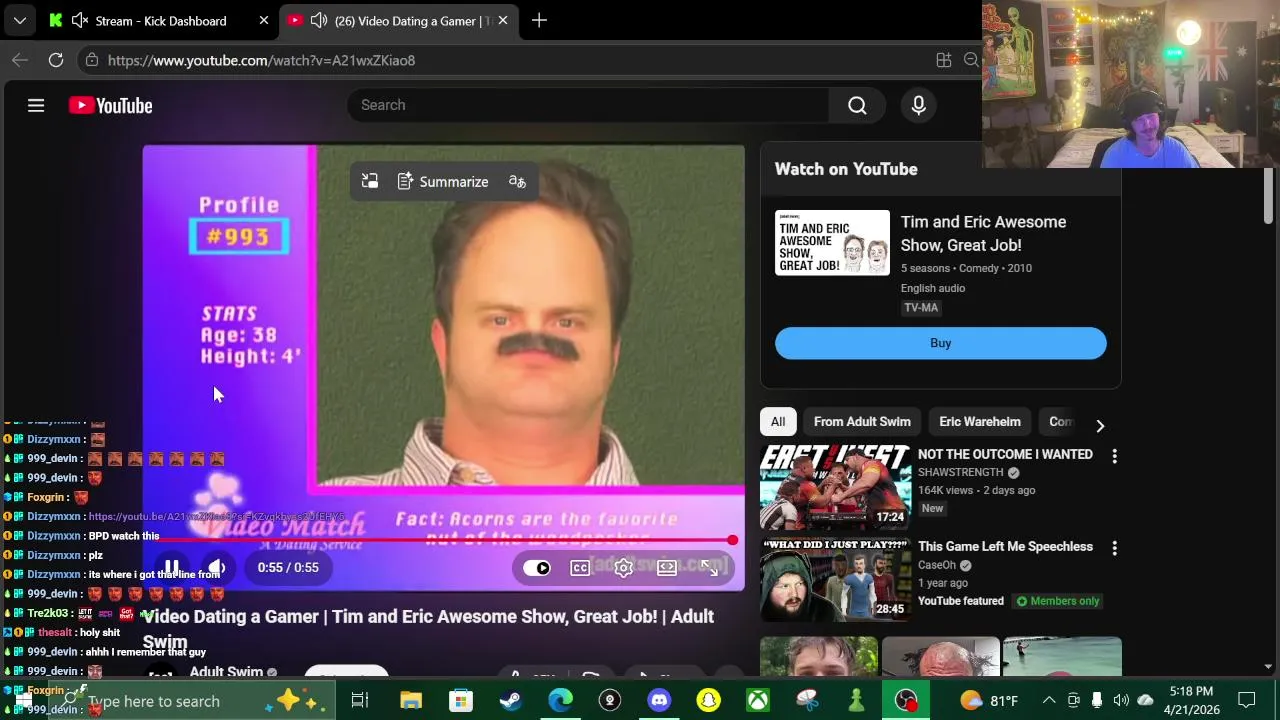
Task: Open Steam from the taskbar
Action: coord(511,701)
